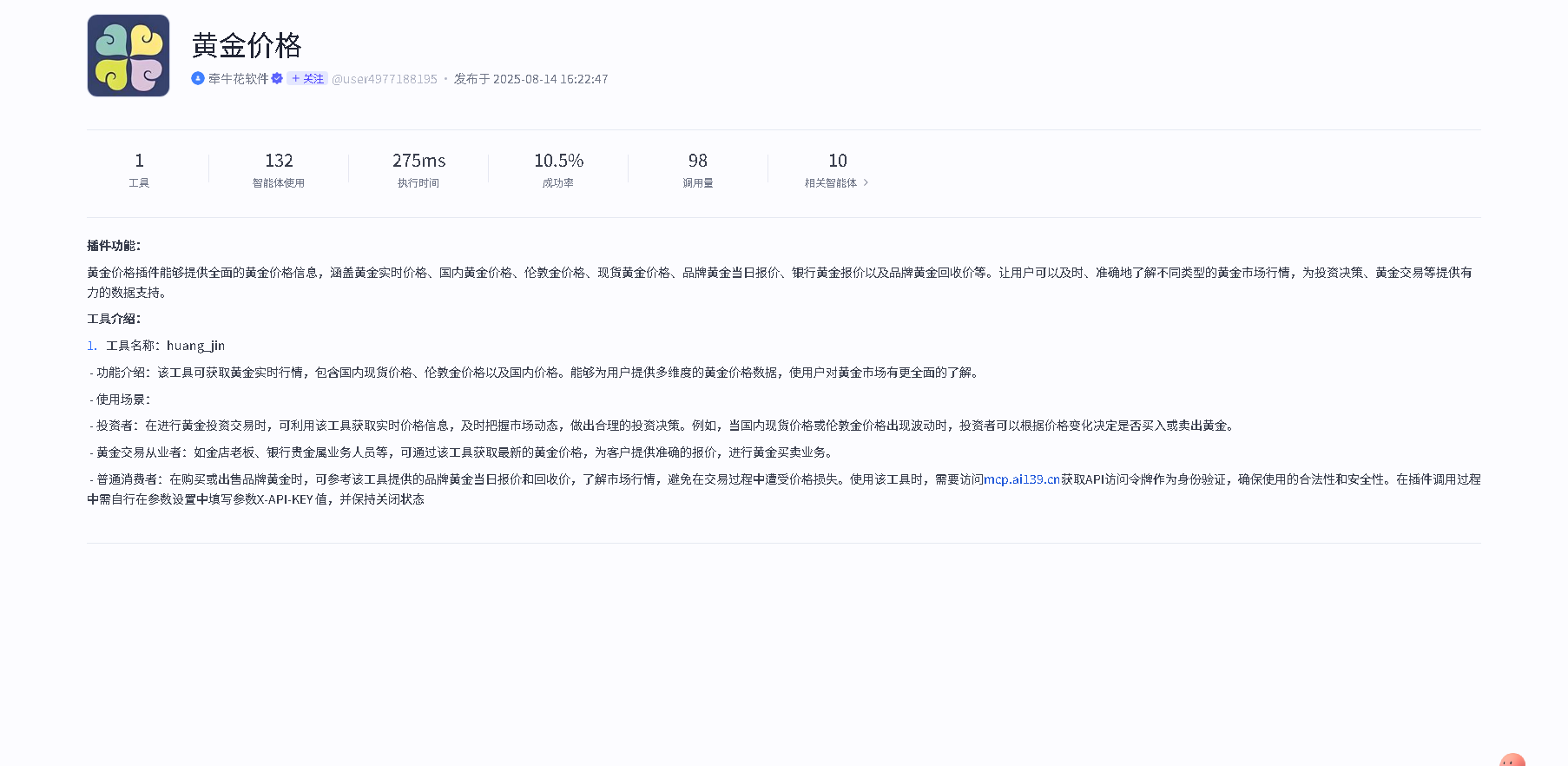Click the red floating assistant icon

pyautogui.click(x=1512, y=760)
